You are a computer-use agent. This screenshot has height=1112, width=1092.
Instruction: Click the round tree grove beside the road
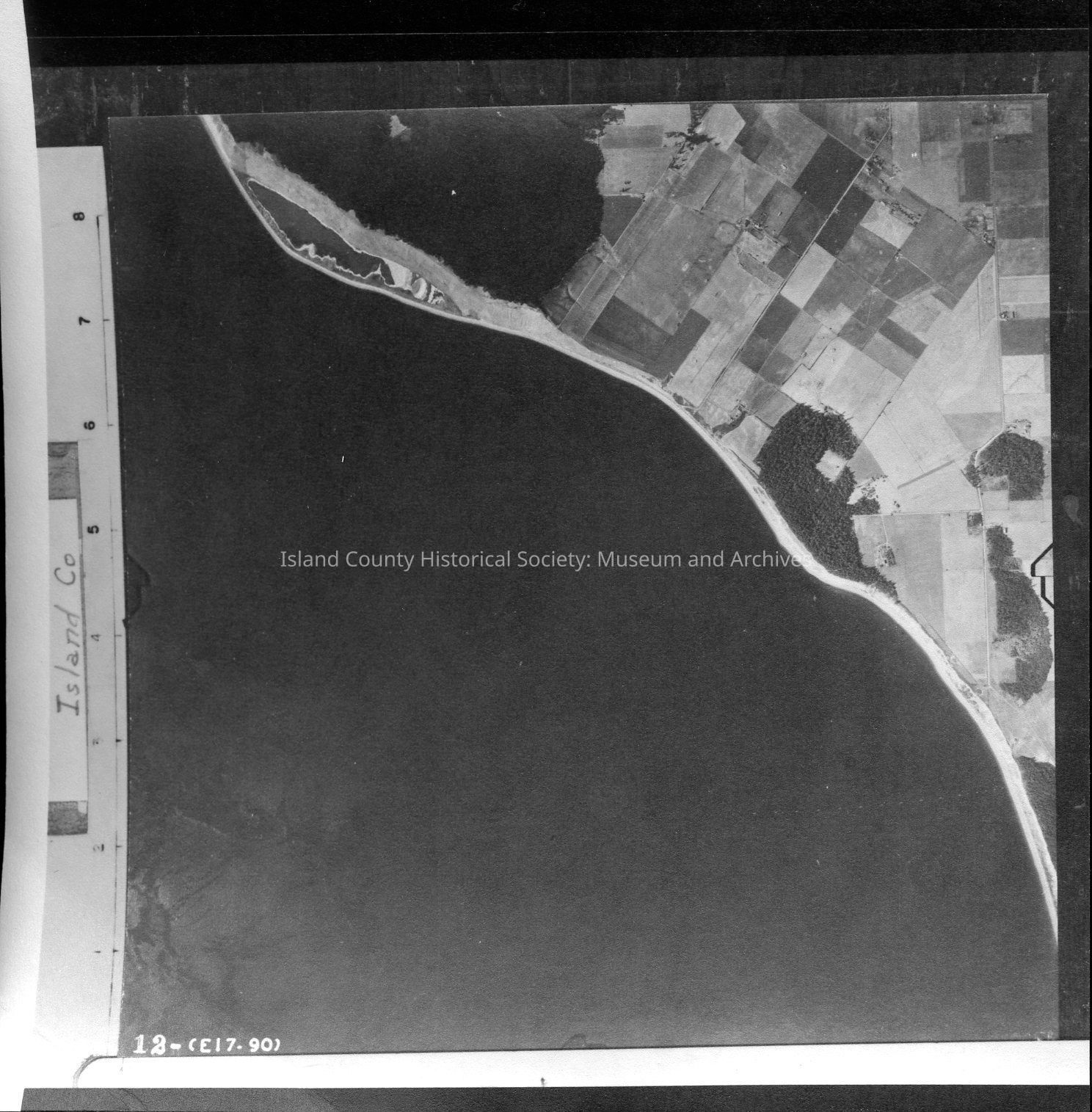click(1011, 465)
